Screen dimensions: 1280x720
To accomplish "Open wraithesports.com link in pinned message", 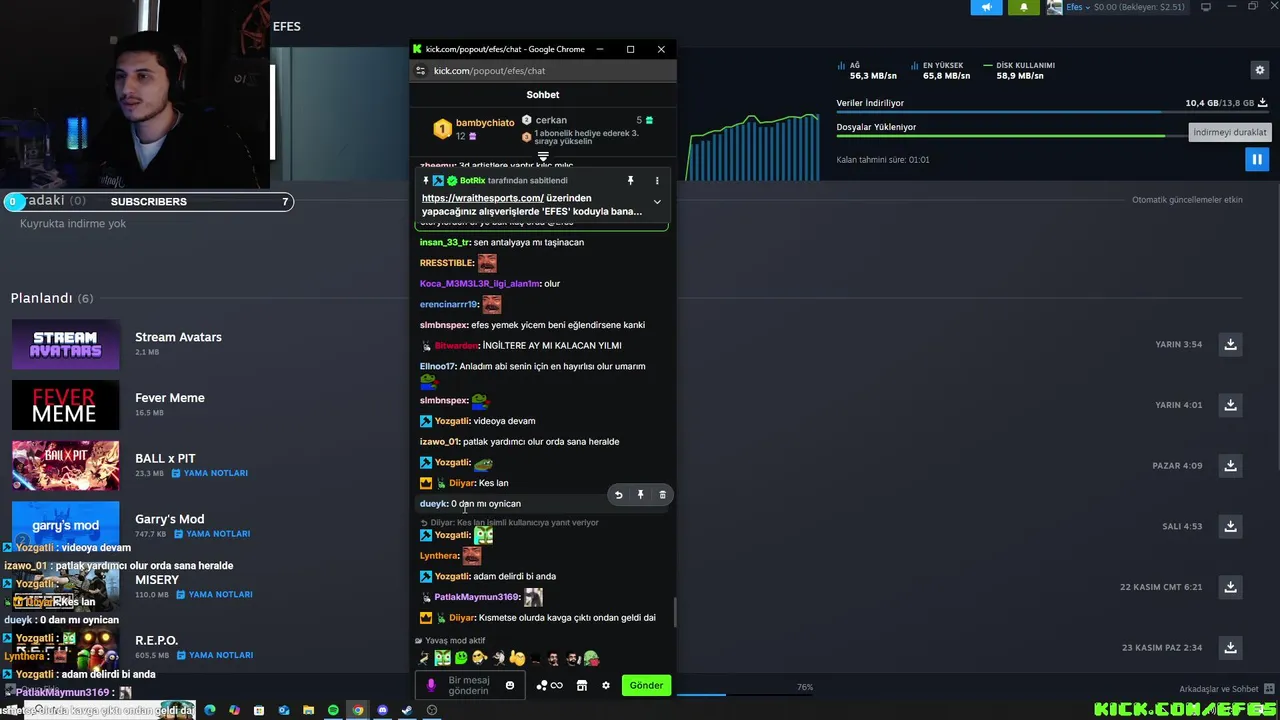I will (483, 198).
